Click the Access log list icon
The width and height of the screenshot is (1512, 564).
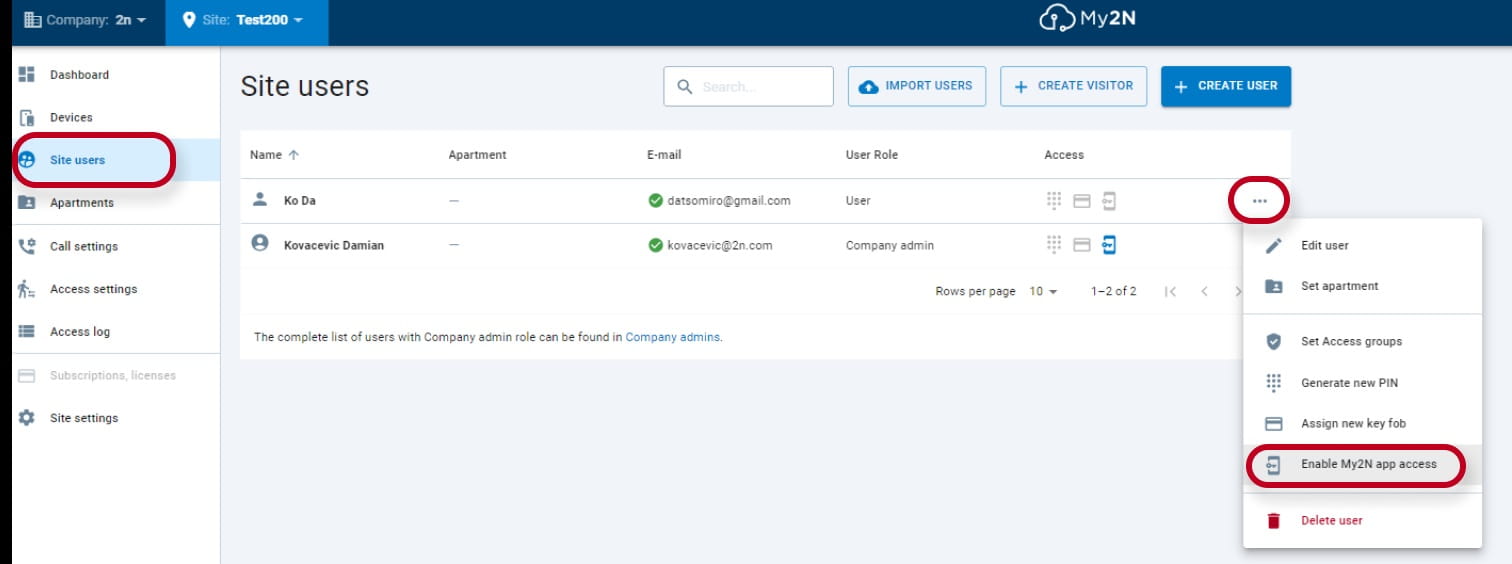[28, 332]
